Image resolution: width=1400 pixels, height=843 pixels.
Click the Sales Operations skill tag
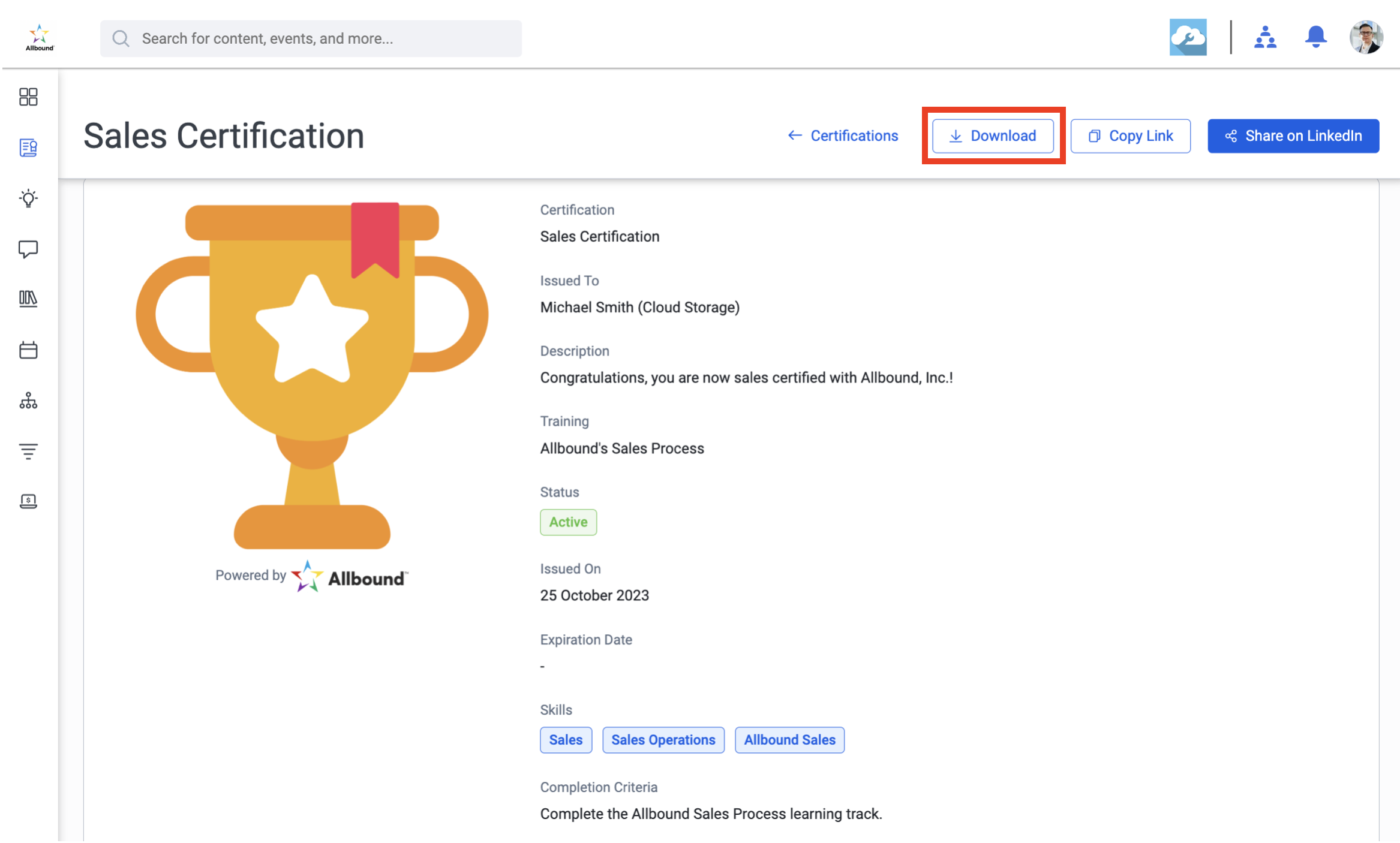point(663,740)
